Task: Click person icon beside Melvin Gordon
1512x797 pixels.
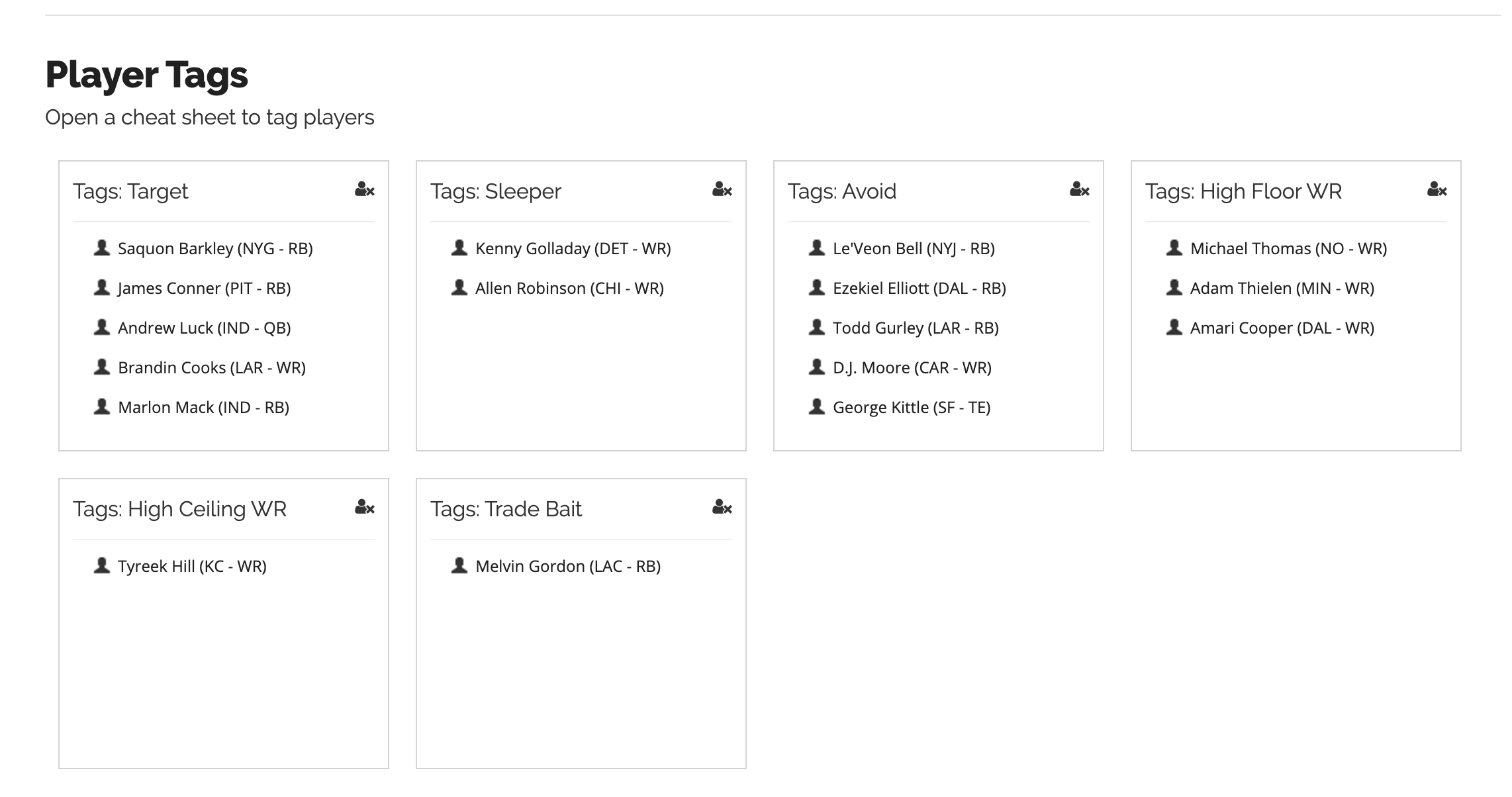Action: click(459, 565)
